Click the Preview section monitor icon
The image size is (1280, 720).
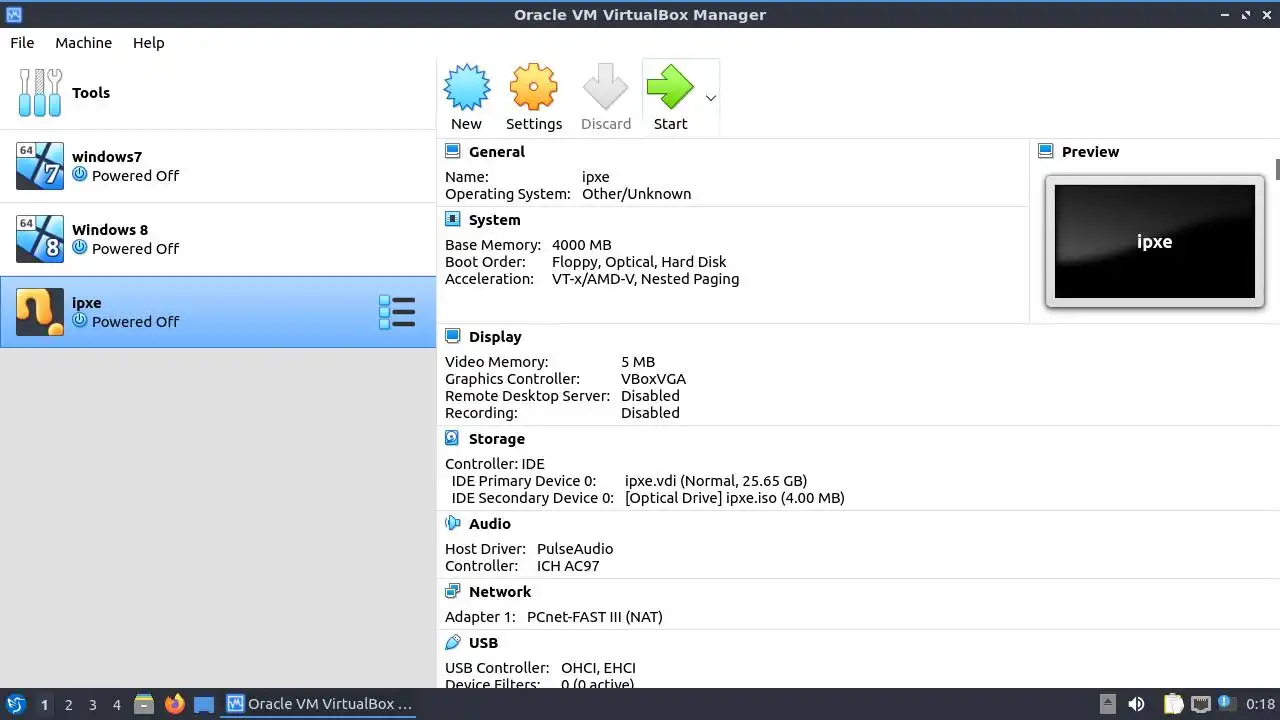(1046, 151)
